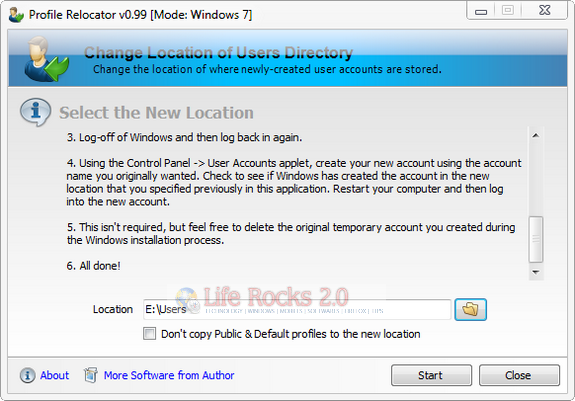Click the Location path input field

(297, 309)
